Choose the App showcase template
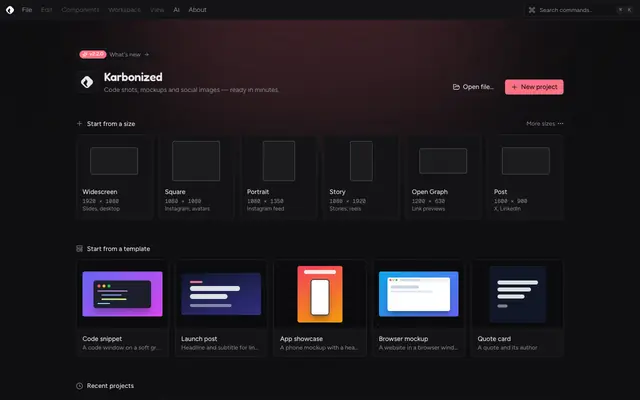The width and height of the screenshot is (640, 400). coord(320,308)
